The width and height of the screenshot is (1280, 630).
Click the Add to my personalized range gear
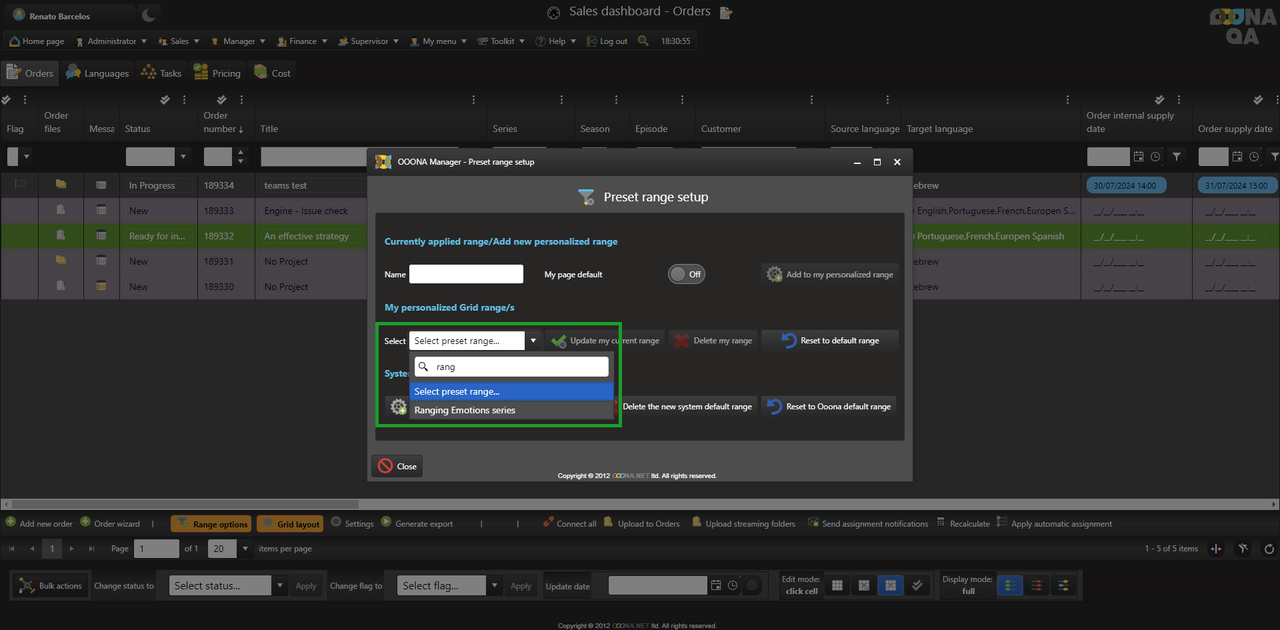pos(774,274)
